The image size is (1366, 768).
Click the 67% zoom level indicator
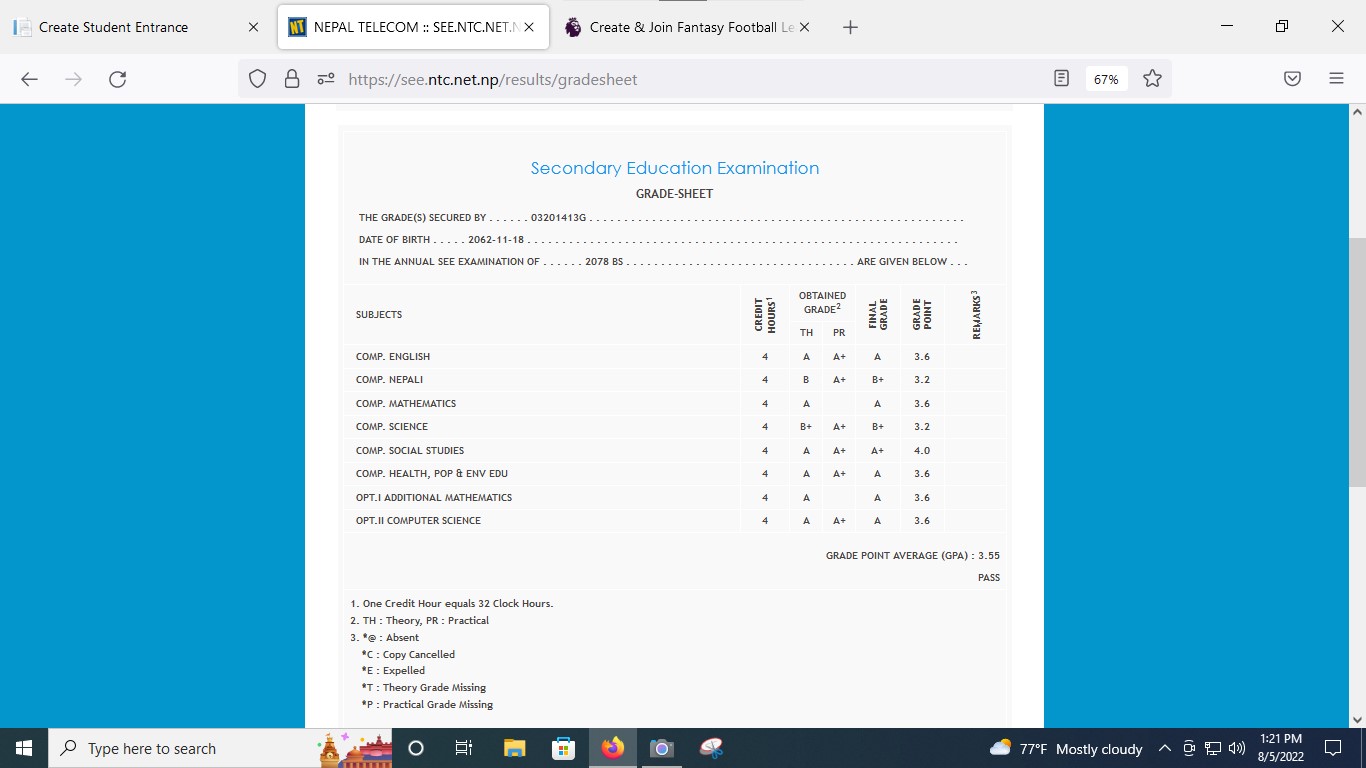point(1106,79)
